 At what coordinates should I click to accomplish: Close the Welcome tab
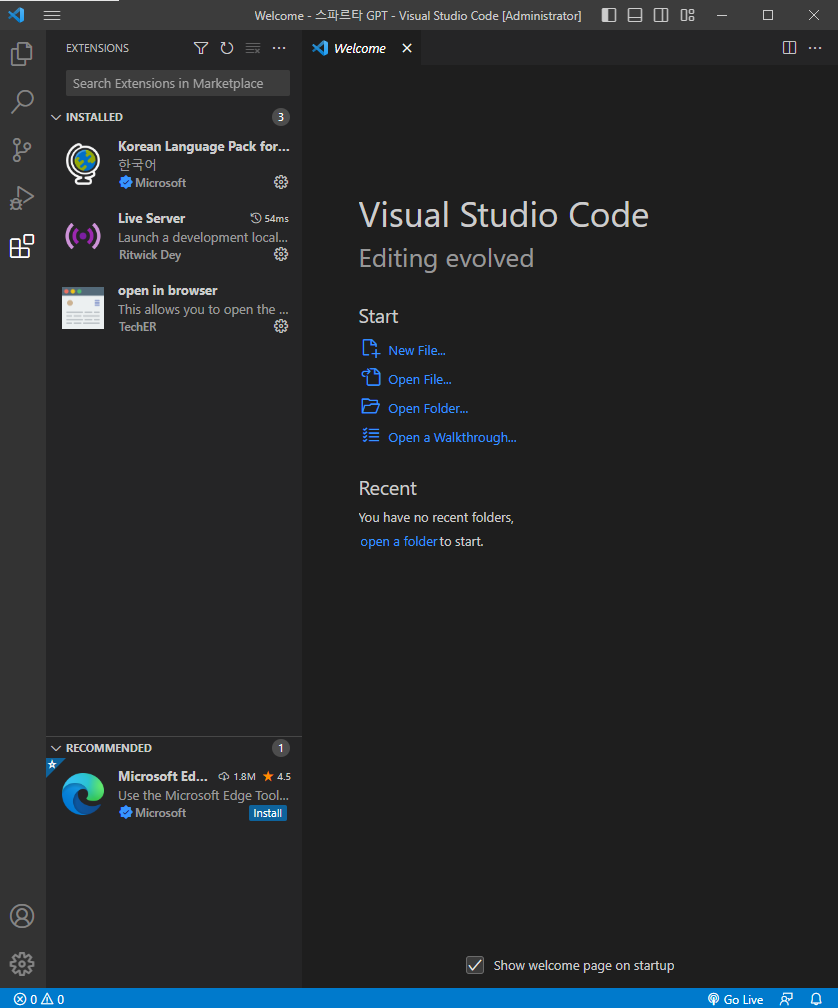click(x=407, y=48)
